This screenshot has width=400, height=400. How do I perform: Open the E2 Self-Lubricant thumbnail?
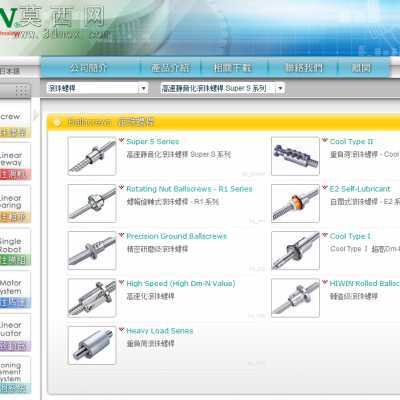[295, 203]
